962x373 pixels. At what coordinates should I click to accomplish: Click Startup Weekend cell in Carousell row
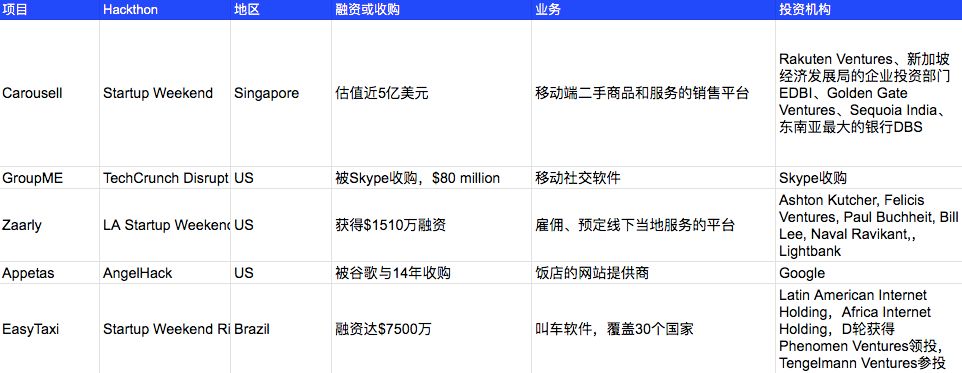coord(165,93)
